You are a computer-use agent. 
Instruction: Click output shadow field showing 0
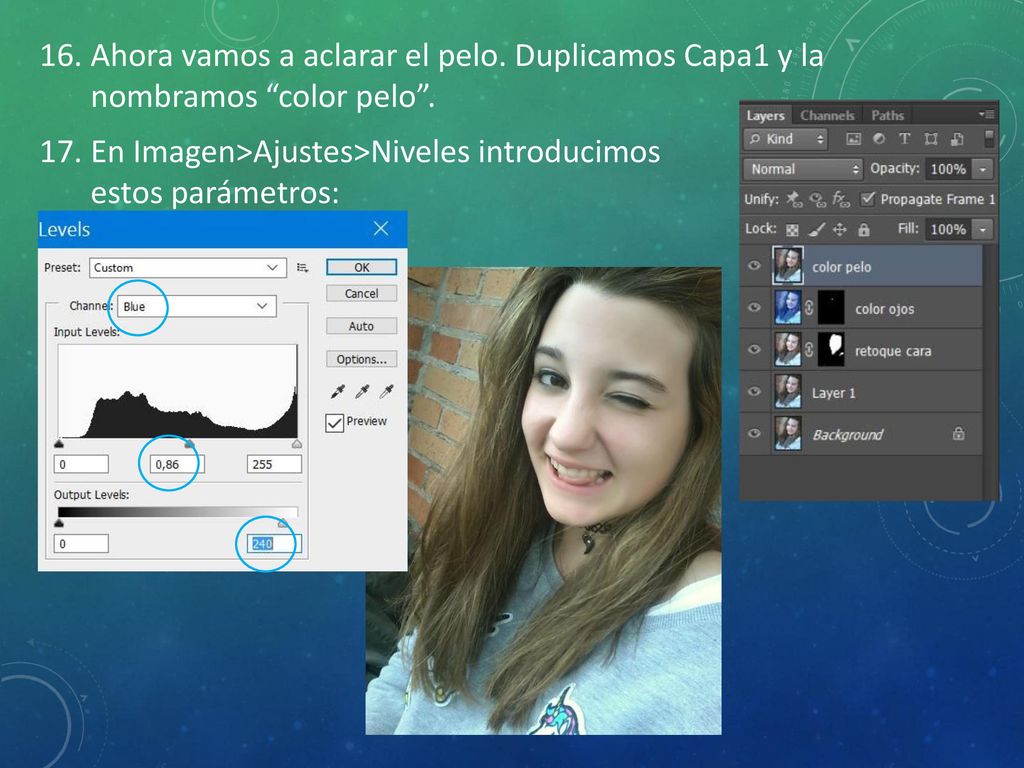click(81, 543)
